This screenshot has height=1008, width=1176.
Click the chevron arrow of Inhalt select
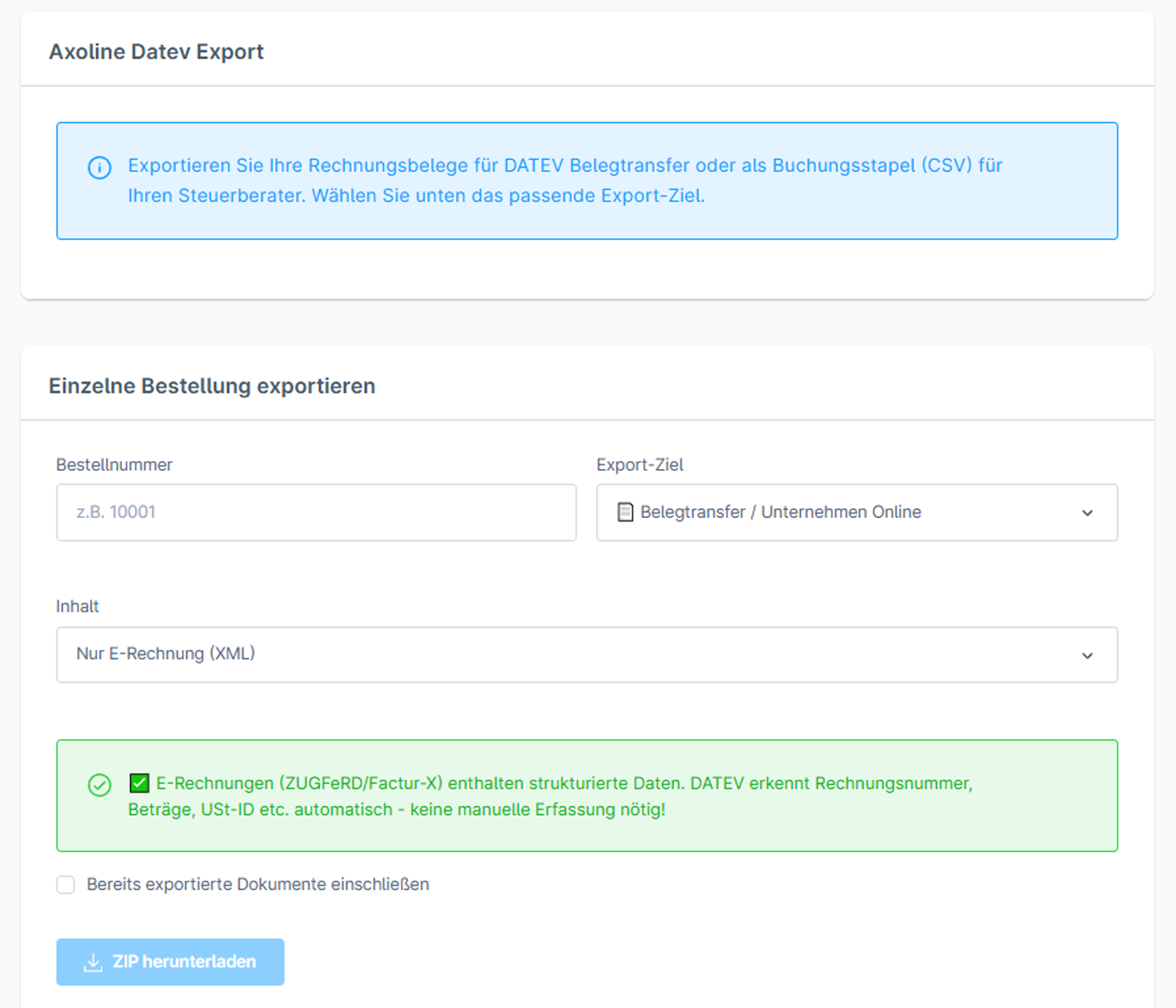(1087, 656)
